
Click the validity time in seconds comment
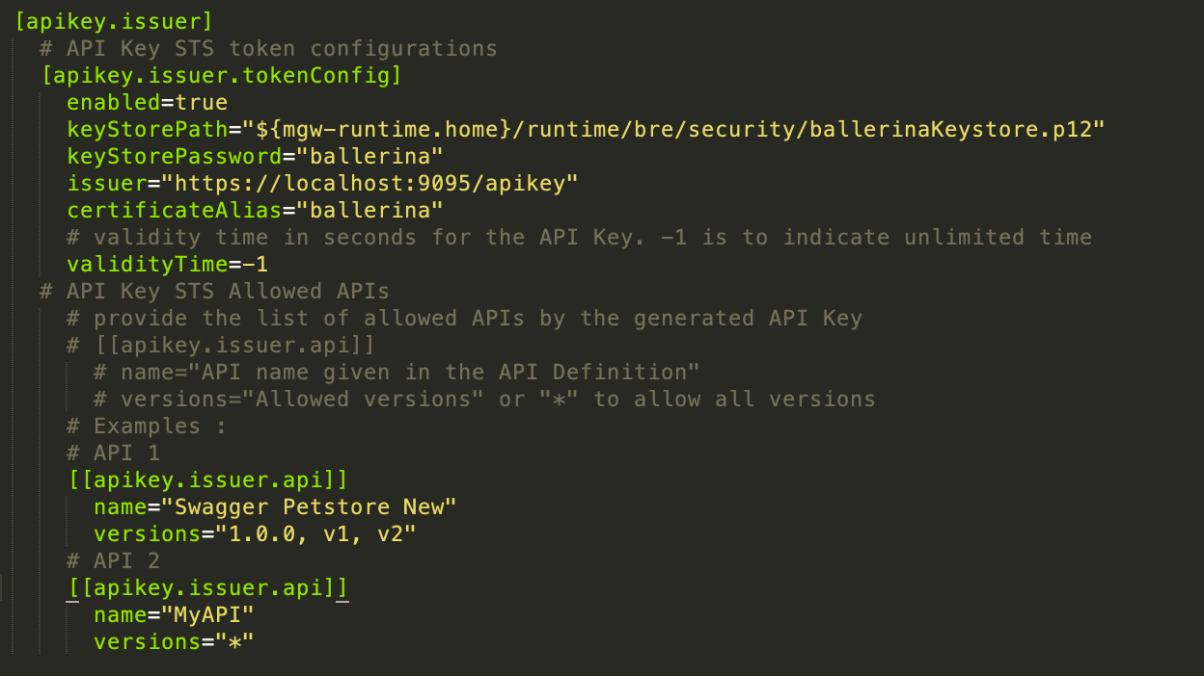point(579,237)
